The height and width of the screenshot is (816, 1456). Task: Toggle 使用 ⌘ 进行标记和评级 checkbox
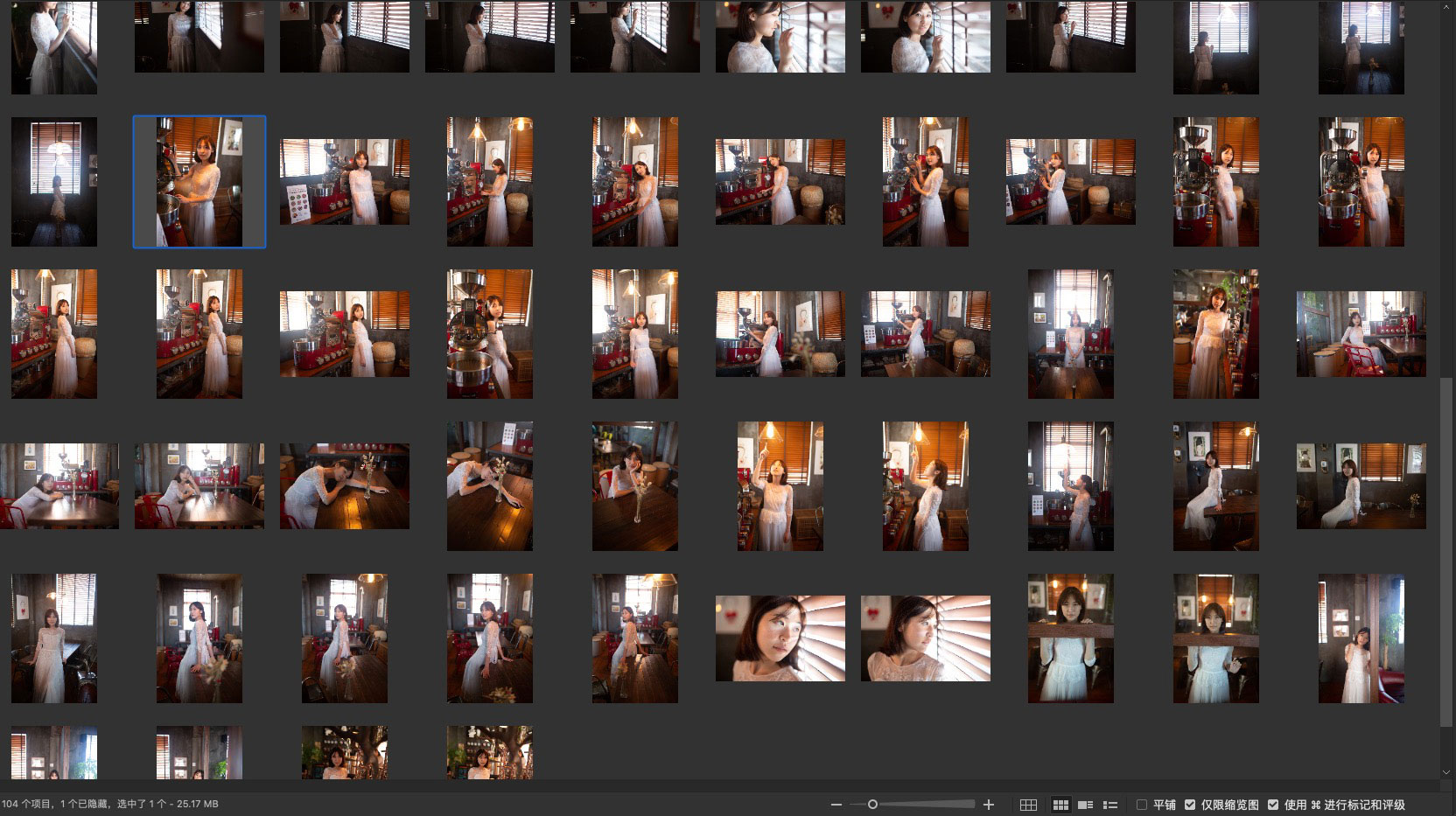pos(1273,805)
